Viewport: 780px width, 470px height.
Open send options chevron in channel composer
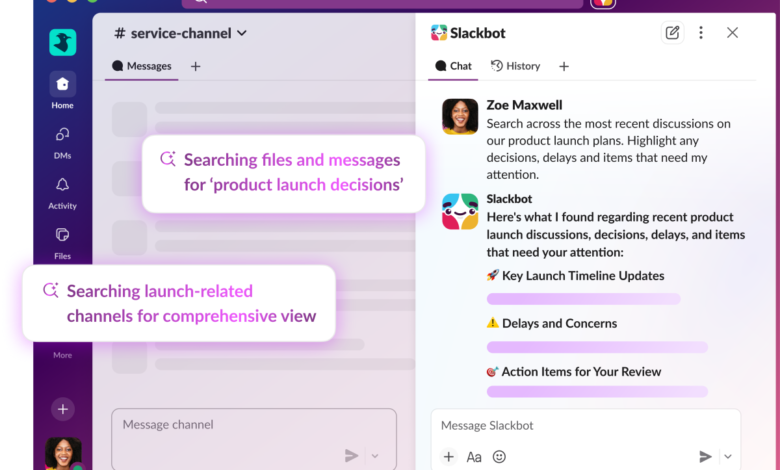375,456
